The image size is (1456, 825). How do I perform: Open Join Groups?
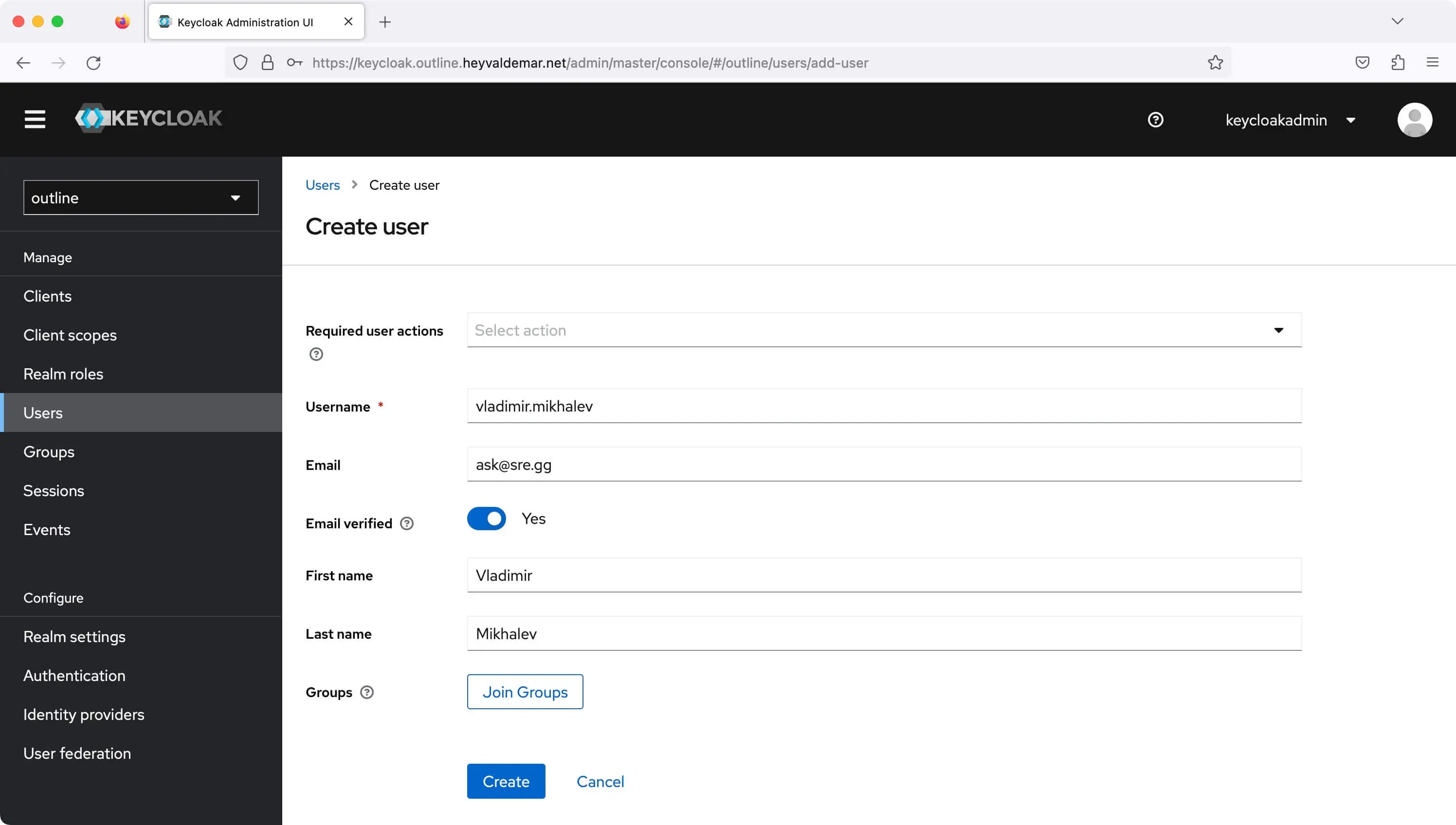(524, 691)
